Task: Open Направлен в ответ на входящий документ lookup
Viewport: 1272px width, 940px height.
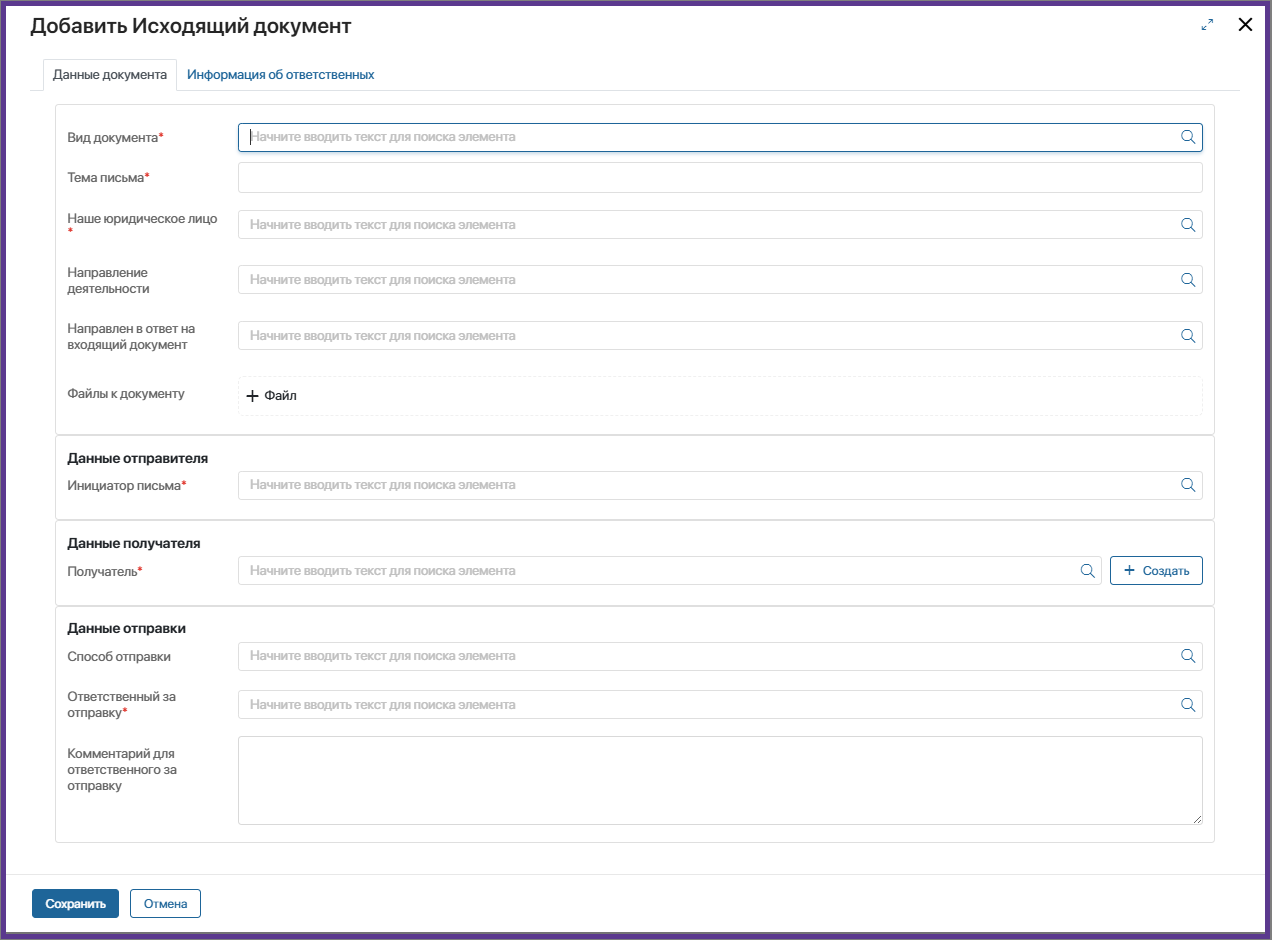Action: coord(700,336)
